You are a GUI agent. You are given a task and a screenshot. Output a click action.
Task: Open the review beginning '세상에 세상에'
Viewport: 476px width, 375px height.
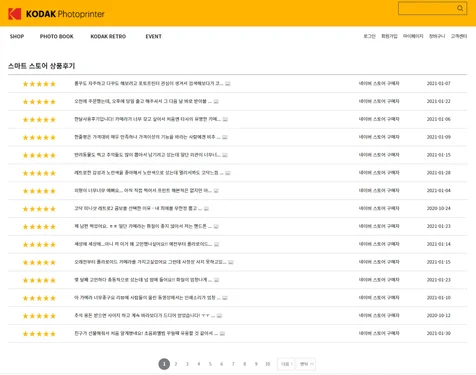click(143, 244)
